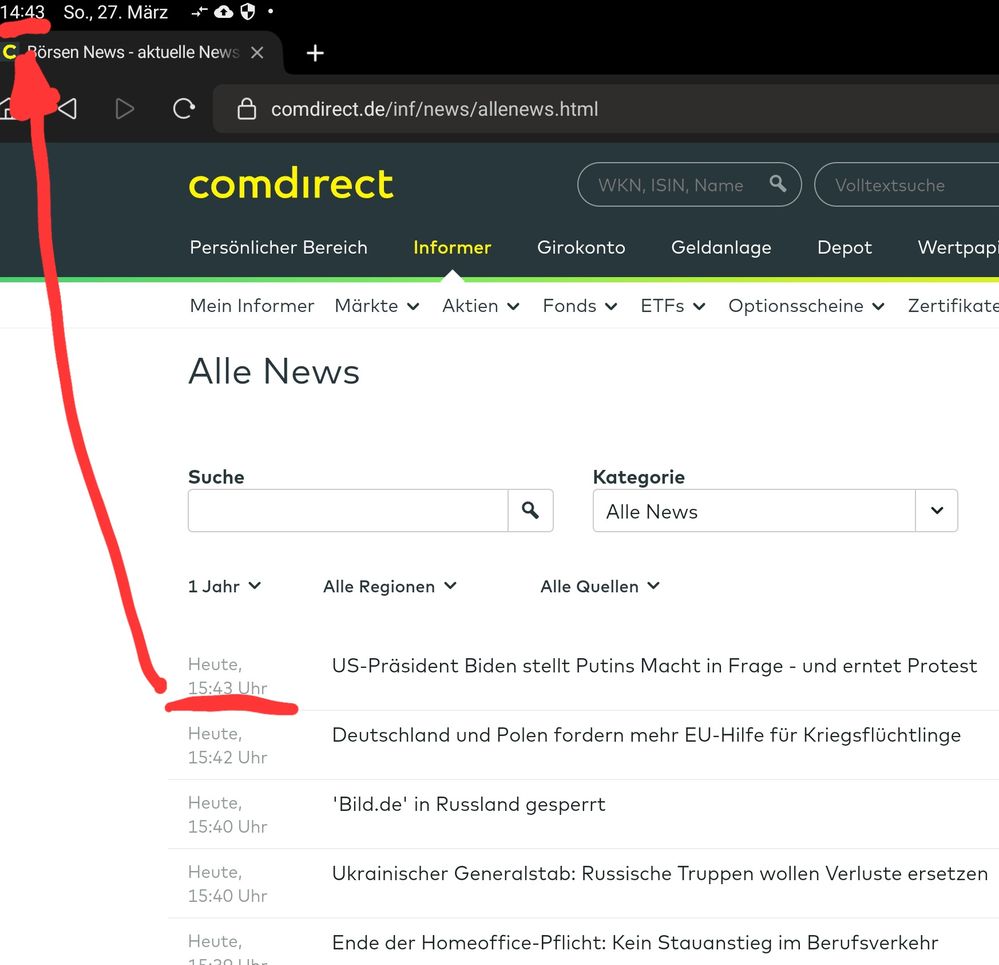Reload the comdirect page
The height and width of the screenshot is (965, 999).
(184, 109)
